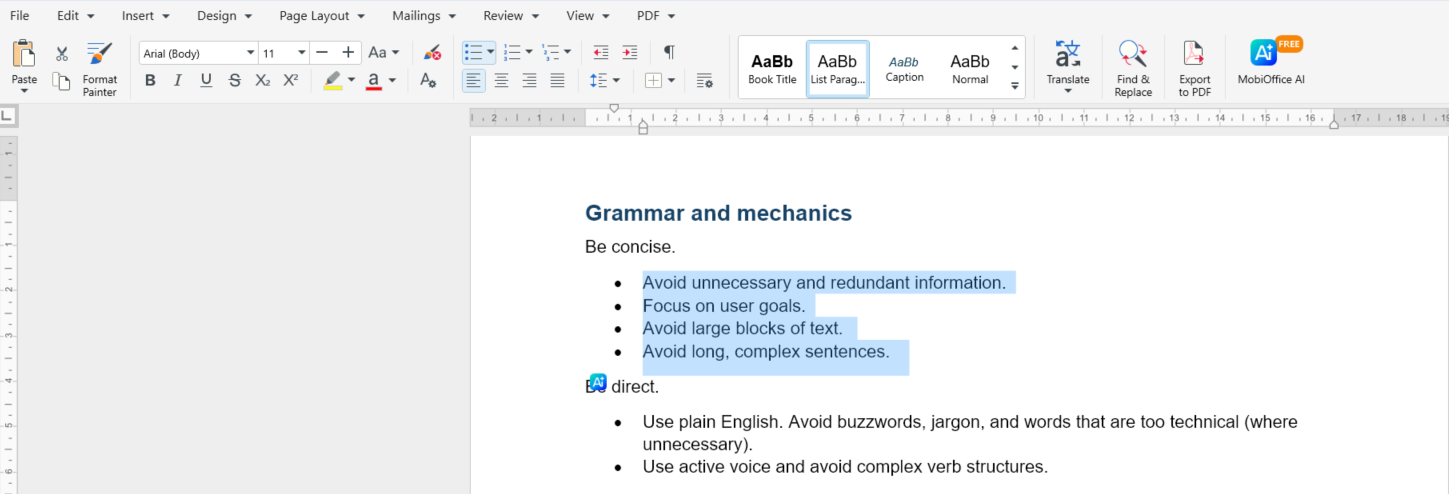Cut selection with the scissors icon

tap(62, 54)
